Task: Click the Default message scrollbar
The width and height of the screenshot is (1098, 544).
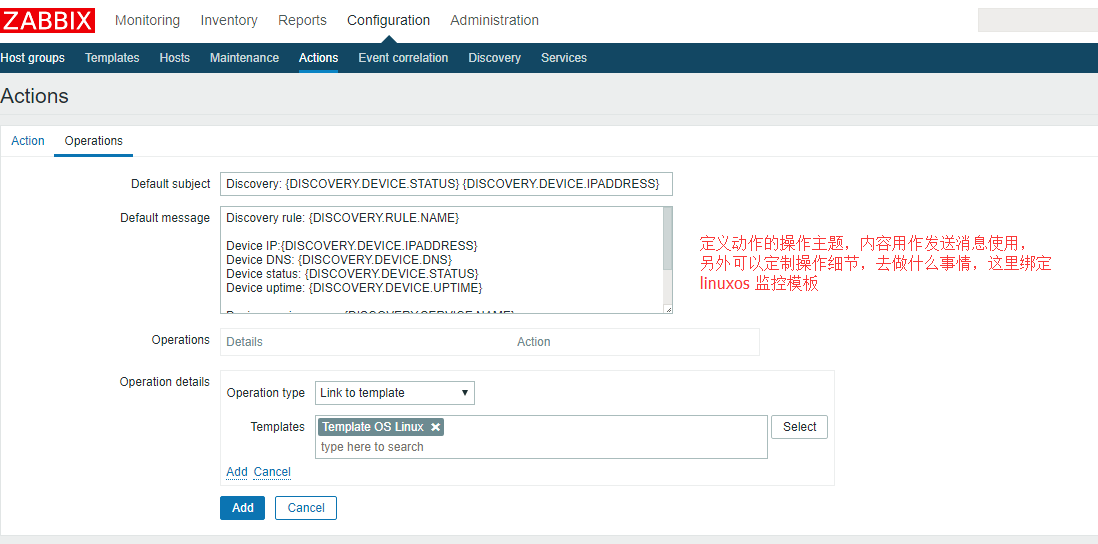Action: pos(668,240)
